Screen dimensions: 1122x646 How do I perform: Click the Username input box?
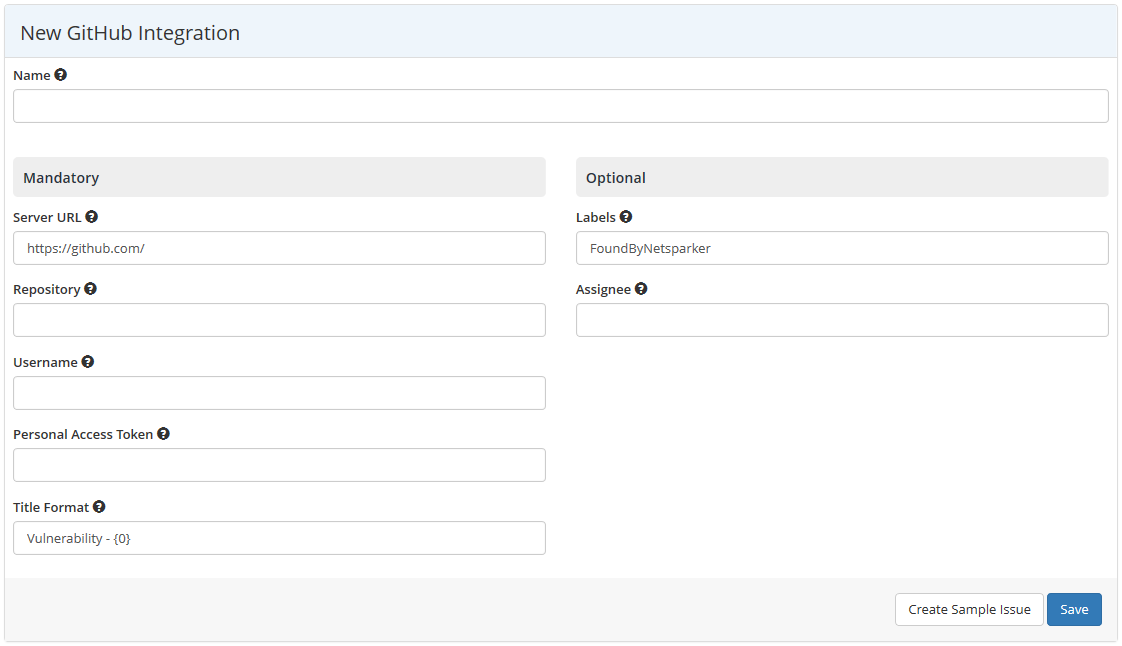[279, 392]
